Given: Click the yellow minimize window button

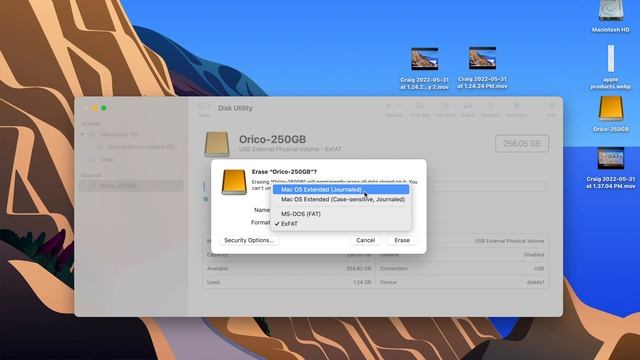Looking at the screenshot, I should point(95,108).
